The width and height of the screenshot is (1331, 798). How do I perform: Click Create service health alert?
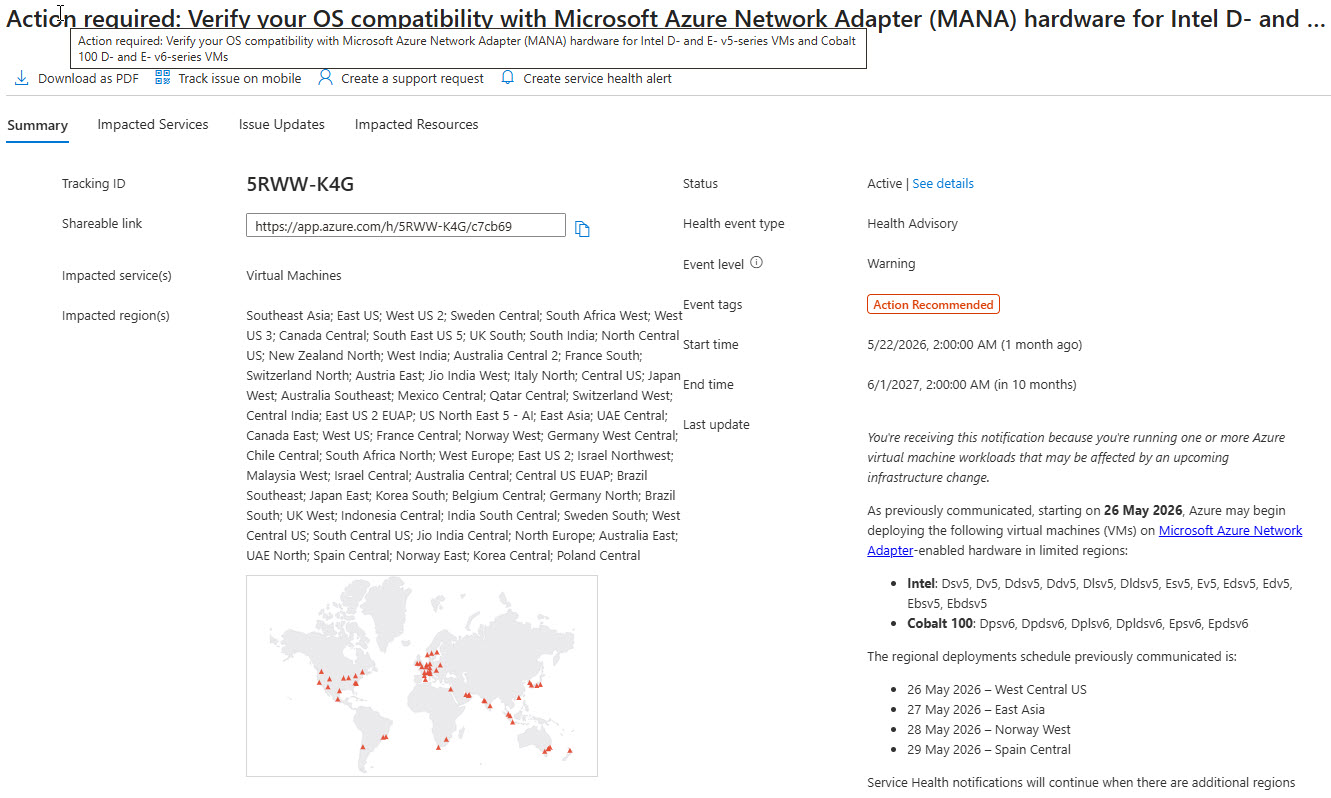[597, 79]
